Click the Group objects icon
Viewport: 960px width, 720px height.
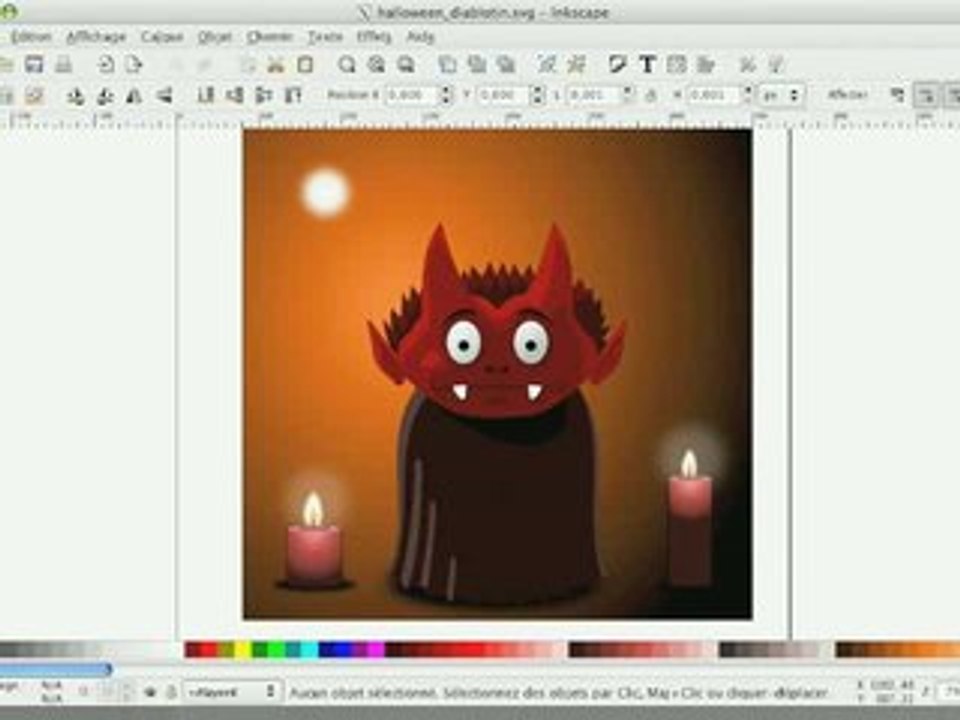point(547,64)
